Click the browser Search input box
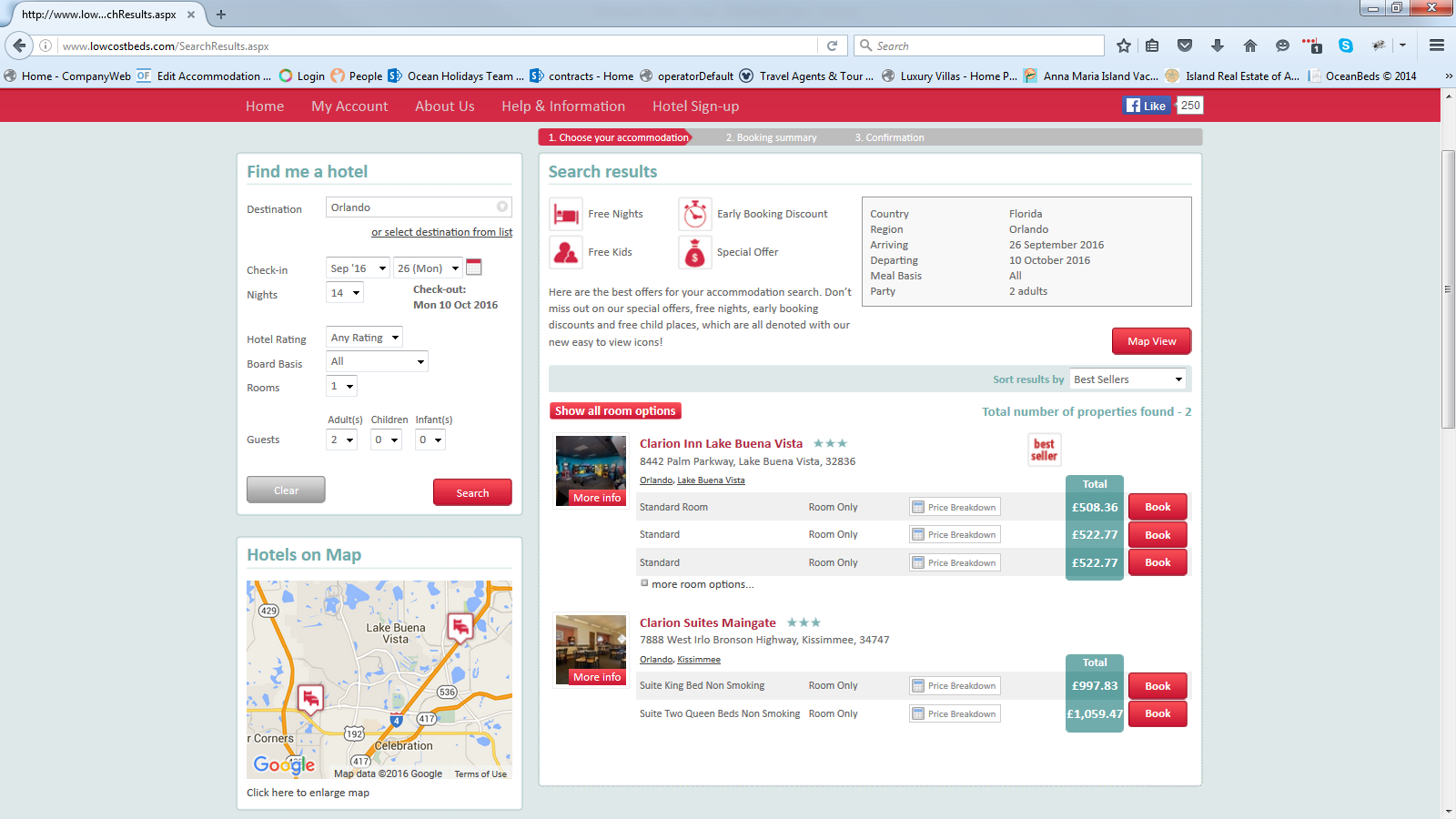The image size is (1456, 819). pyautogui.click(x=979, y=45)
